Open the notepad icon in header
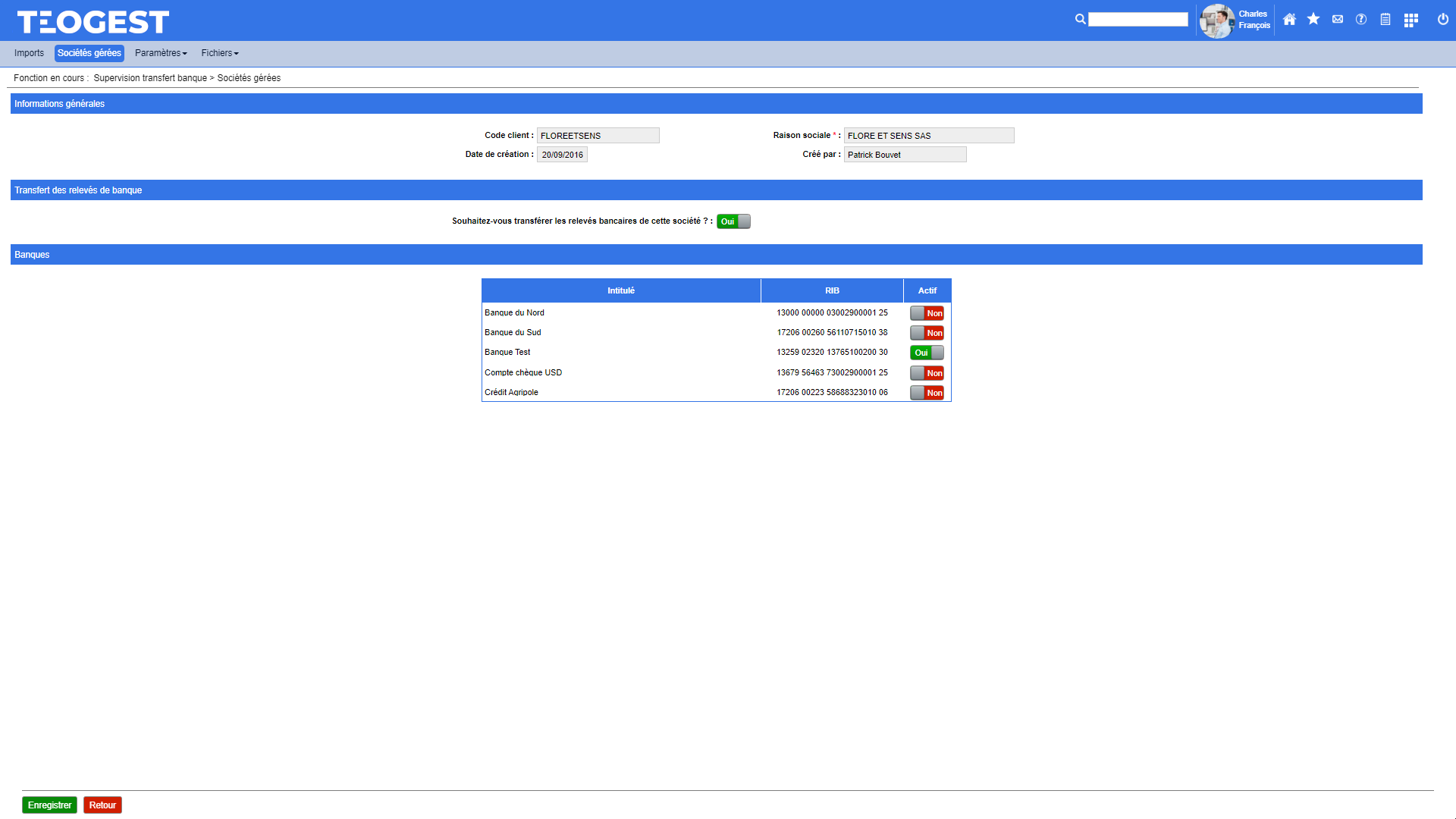The width and height of the screenshot is (1456, 819). (1385, 20)
